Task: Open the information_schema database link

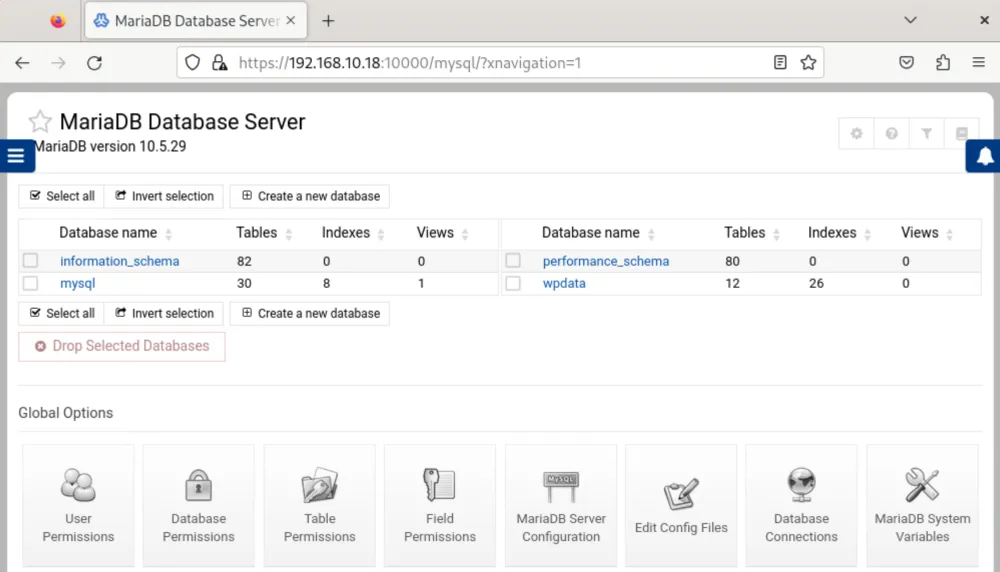Action: [119, 261]
